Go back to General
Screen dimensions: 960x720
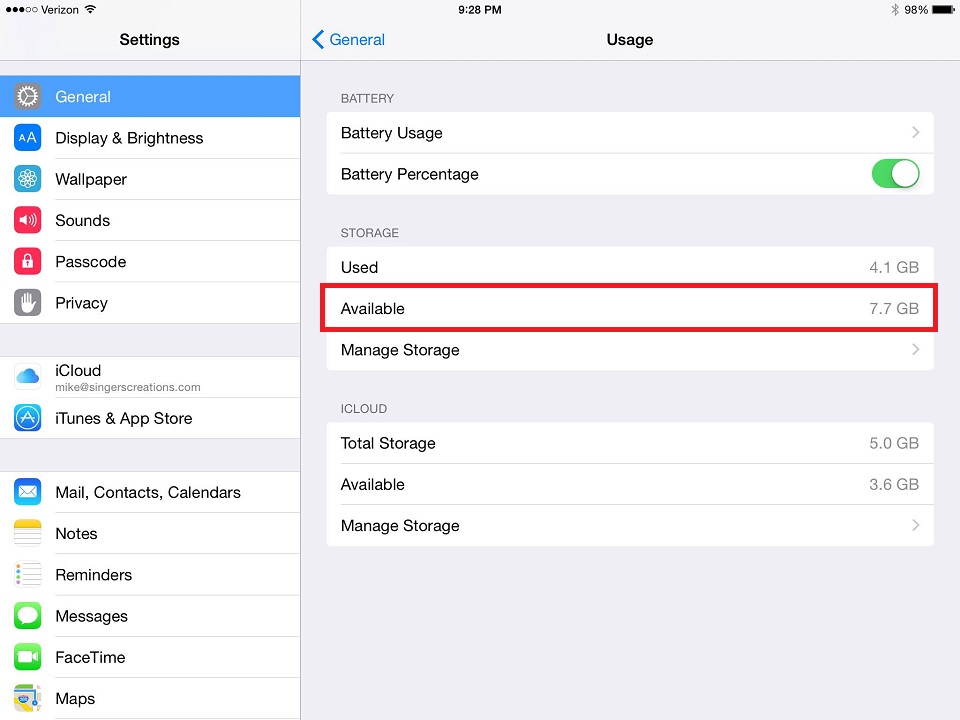348,39
